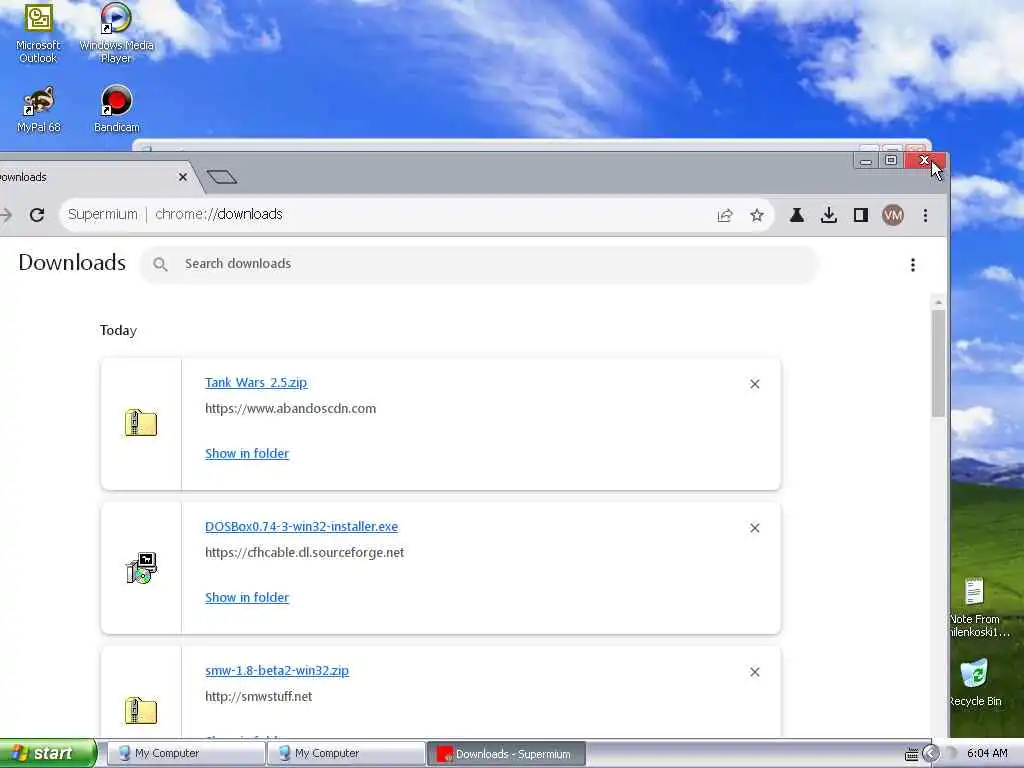
Task: Select the Downloads browser tab
Action: [x=91, y=177]
